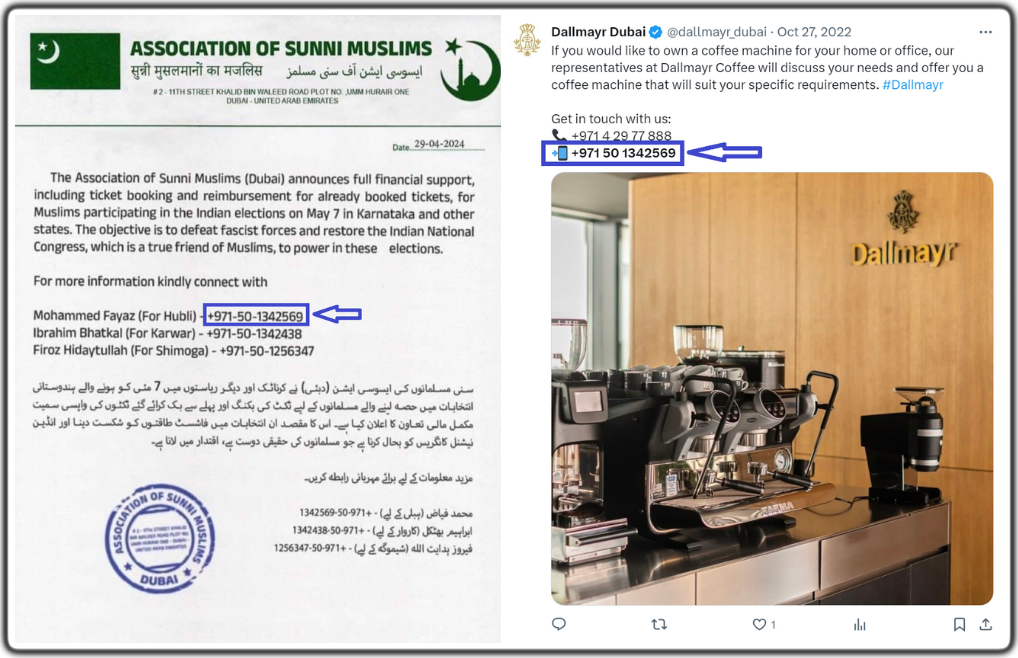Click the Dallmayr Dubai profile avatar
The height and width of the screenshot is (658, 1018).
coord(527,40)
